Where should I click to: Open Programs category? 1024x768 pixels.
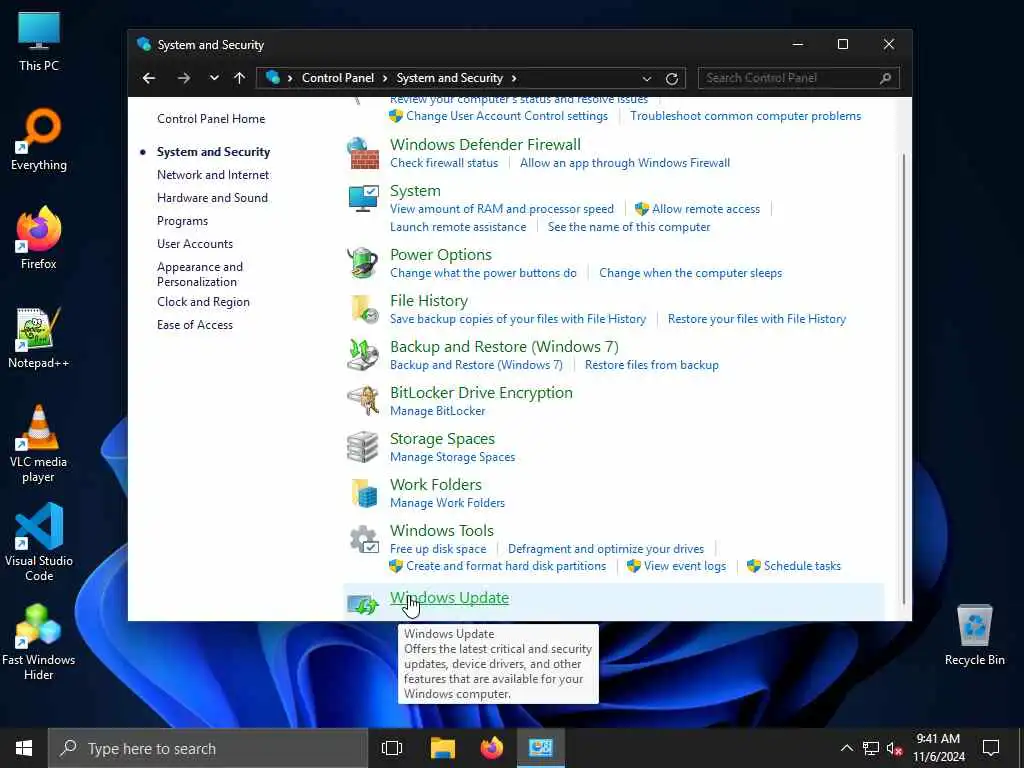pyautogui.click(x=182, y=221)
